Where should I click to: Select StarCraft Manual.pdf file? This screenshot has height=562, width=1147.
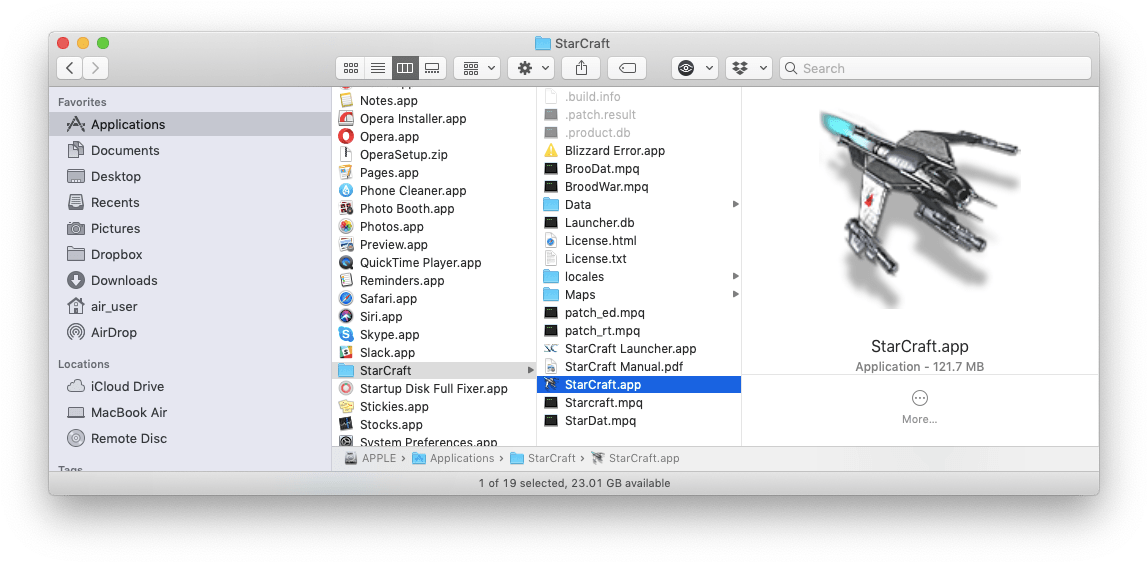[x=639, y=367]
